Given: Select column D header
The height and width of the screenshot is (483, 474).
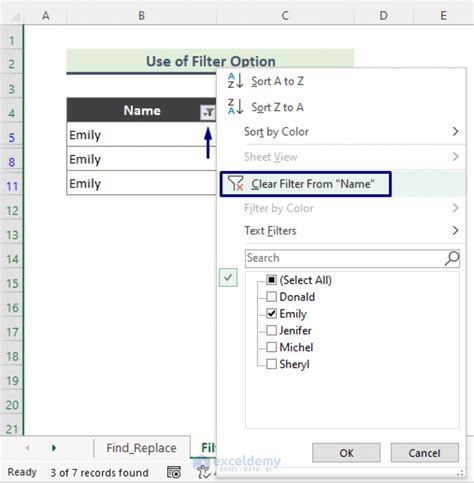Looking at the screenshot, I should point(384,15).
